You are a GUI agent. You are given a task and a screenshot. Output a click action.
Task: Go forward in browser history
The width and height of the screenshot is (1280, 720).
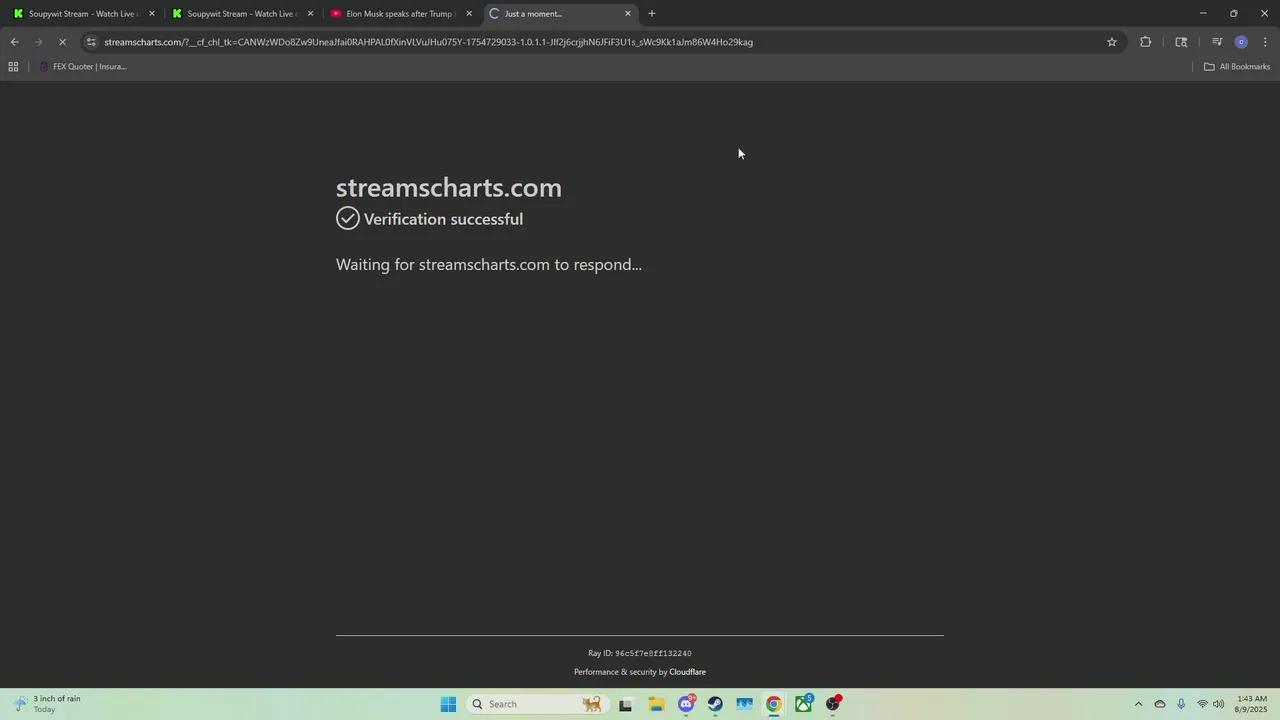click(39, 42)
